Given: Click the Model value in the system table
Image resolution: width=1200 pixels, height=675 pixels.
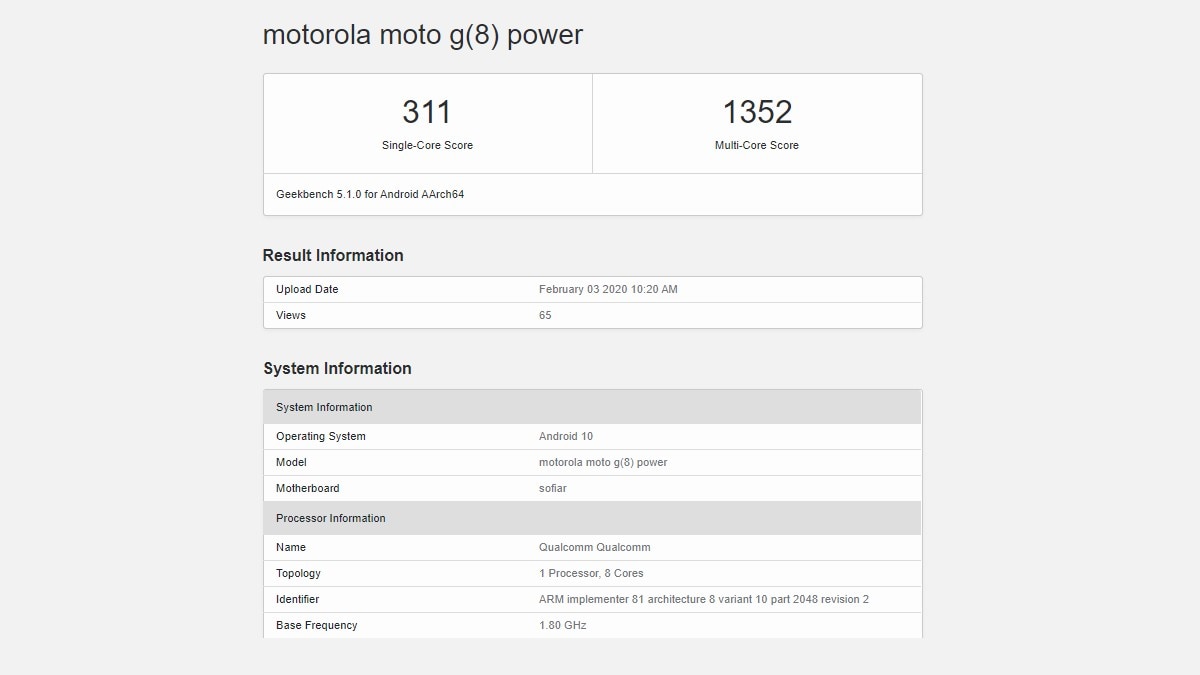Looking at the screenshot, I should tap(603, 463).
